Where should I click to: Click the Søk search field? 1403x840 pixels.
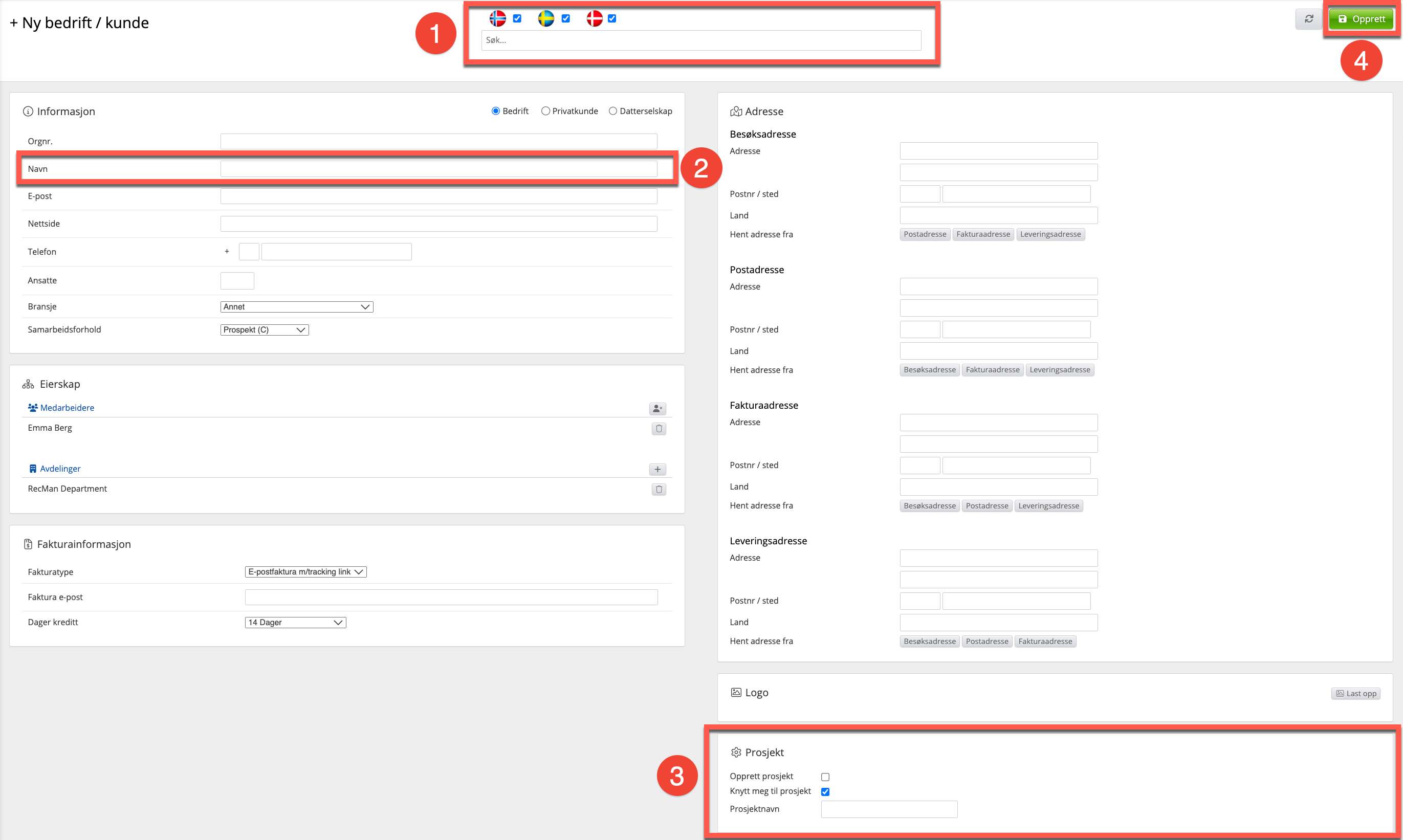701,40
